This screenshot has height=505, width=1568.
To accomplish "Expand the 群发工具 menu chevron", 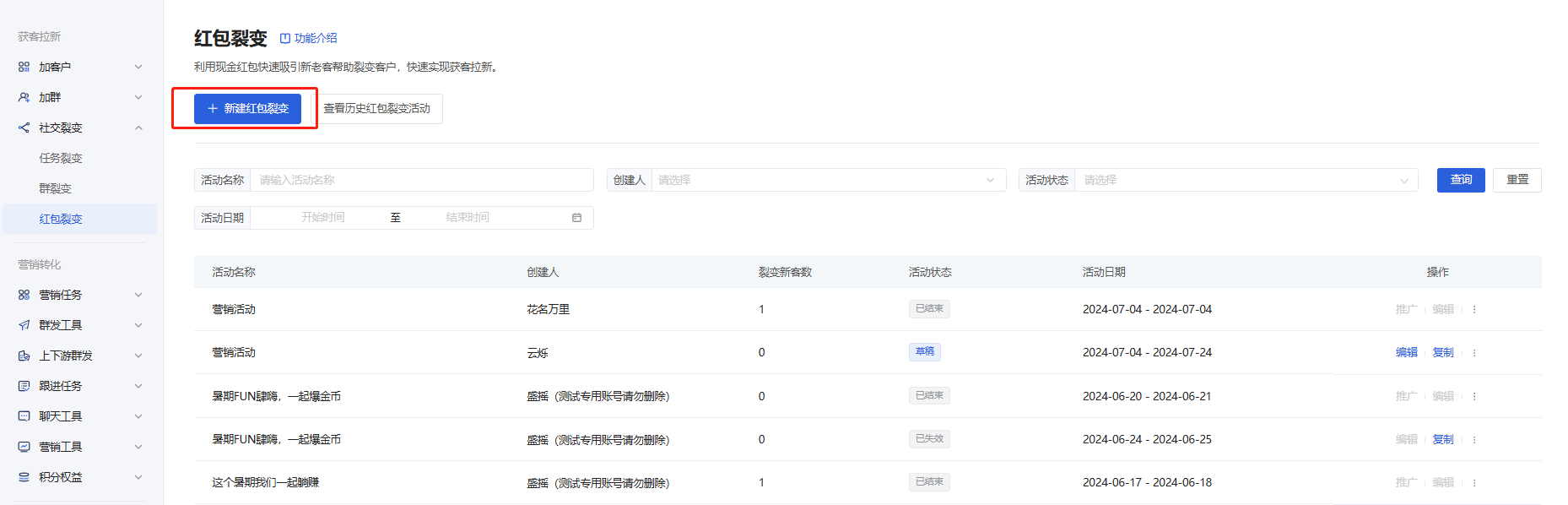I will [138, 325].
